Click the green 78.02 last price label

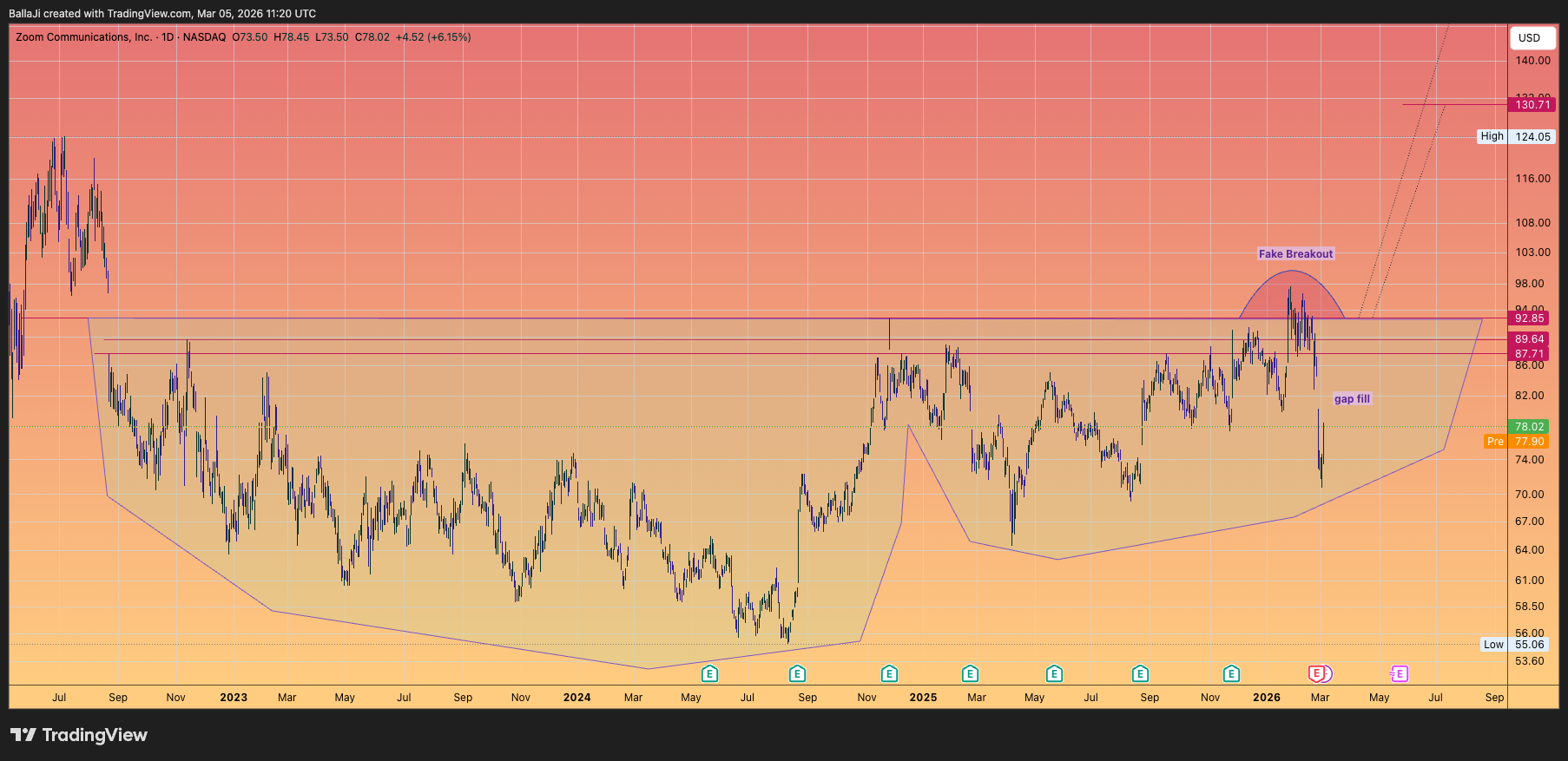click(1530, 427)
